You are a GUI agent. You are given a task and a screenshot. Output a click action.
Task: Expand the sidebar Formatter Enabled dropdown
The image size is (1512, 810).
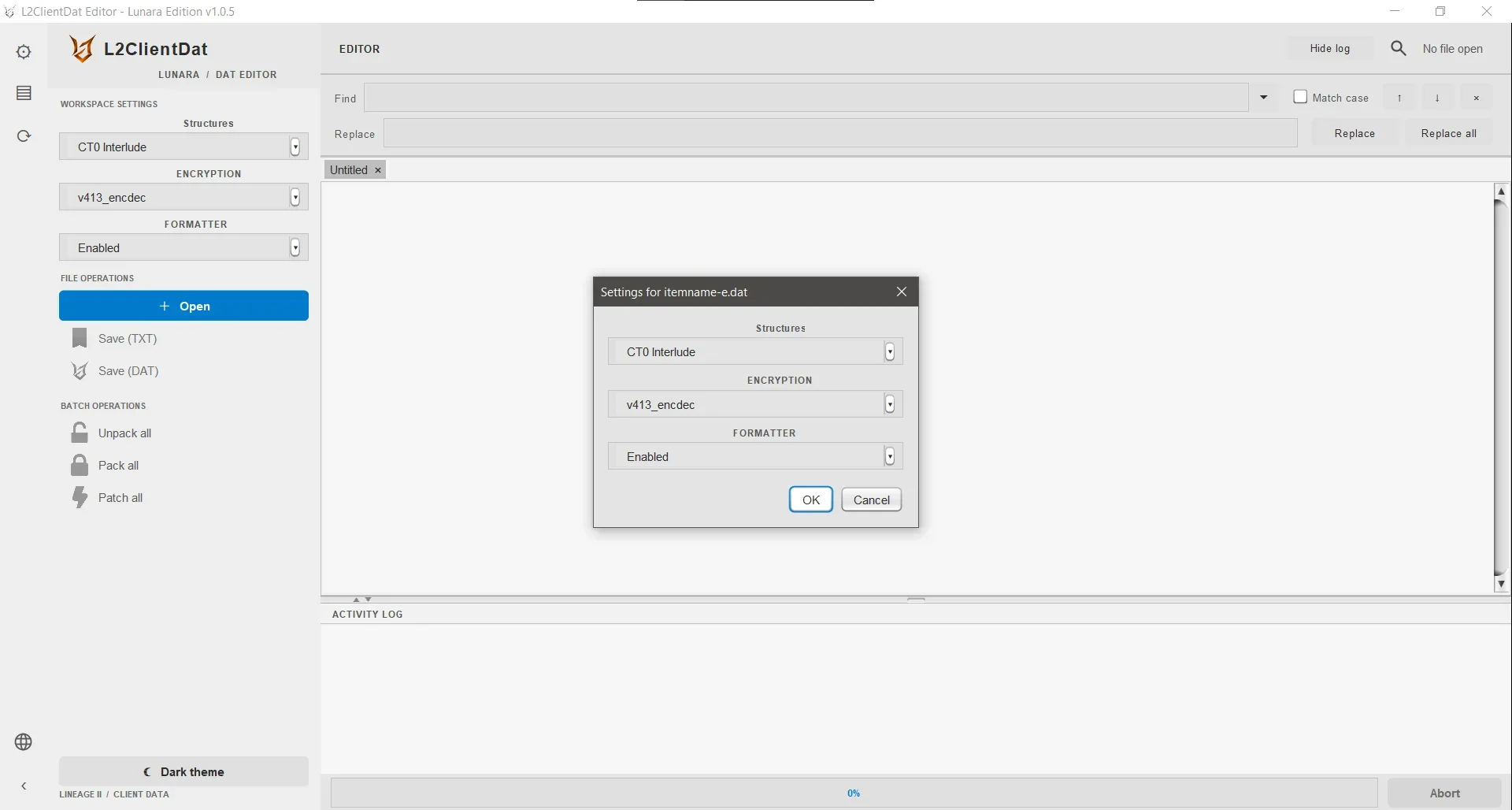coord(183,248)
